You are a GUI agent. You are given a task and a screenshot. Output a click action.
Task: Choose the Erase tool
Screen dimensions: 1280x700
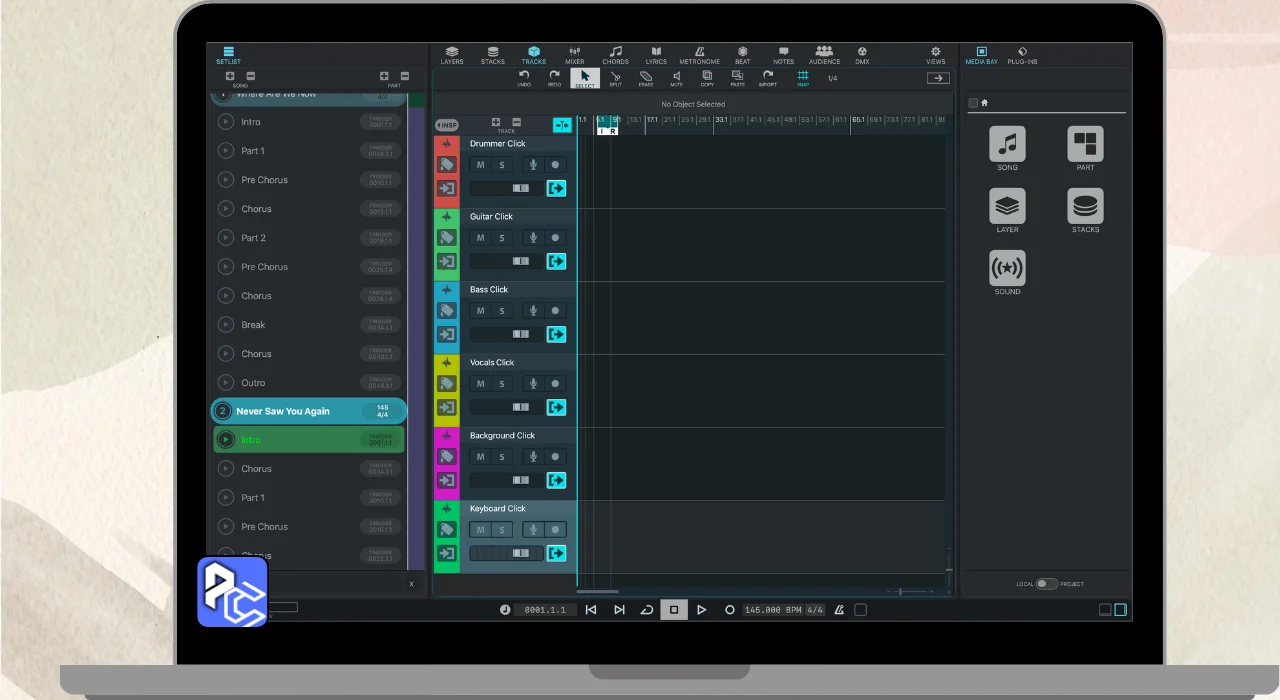tap(646, 77)
